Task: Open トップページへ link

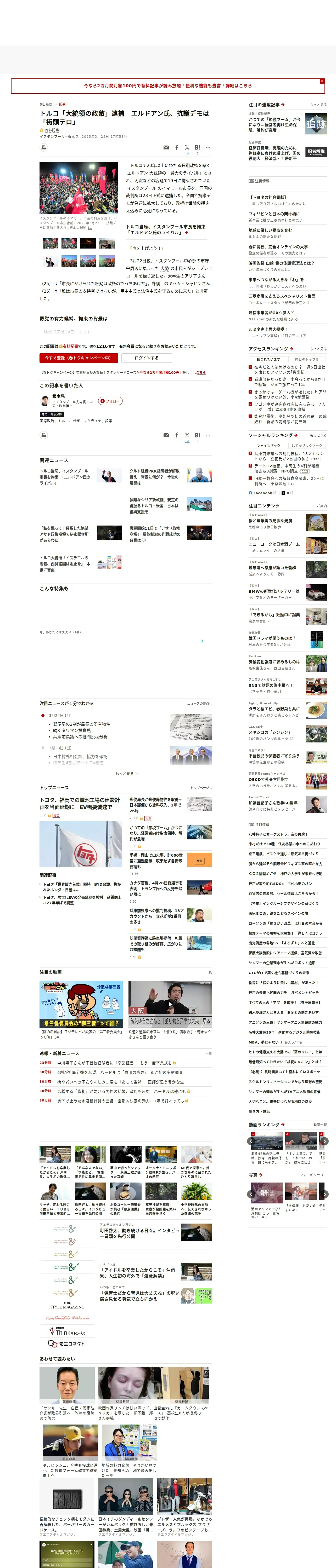Action: click(201, 788)
